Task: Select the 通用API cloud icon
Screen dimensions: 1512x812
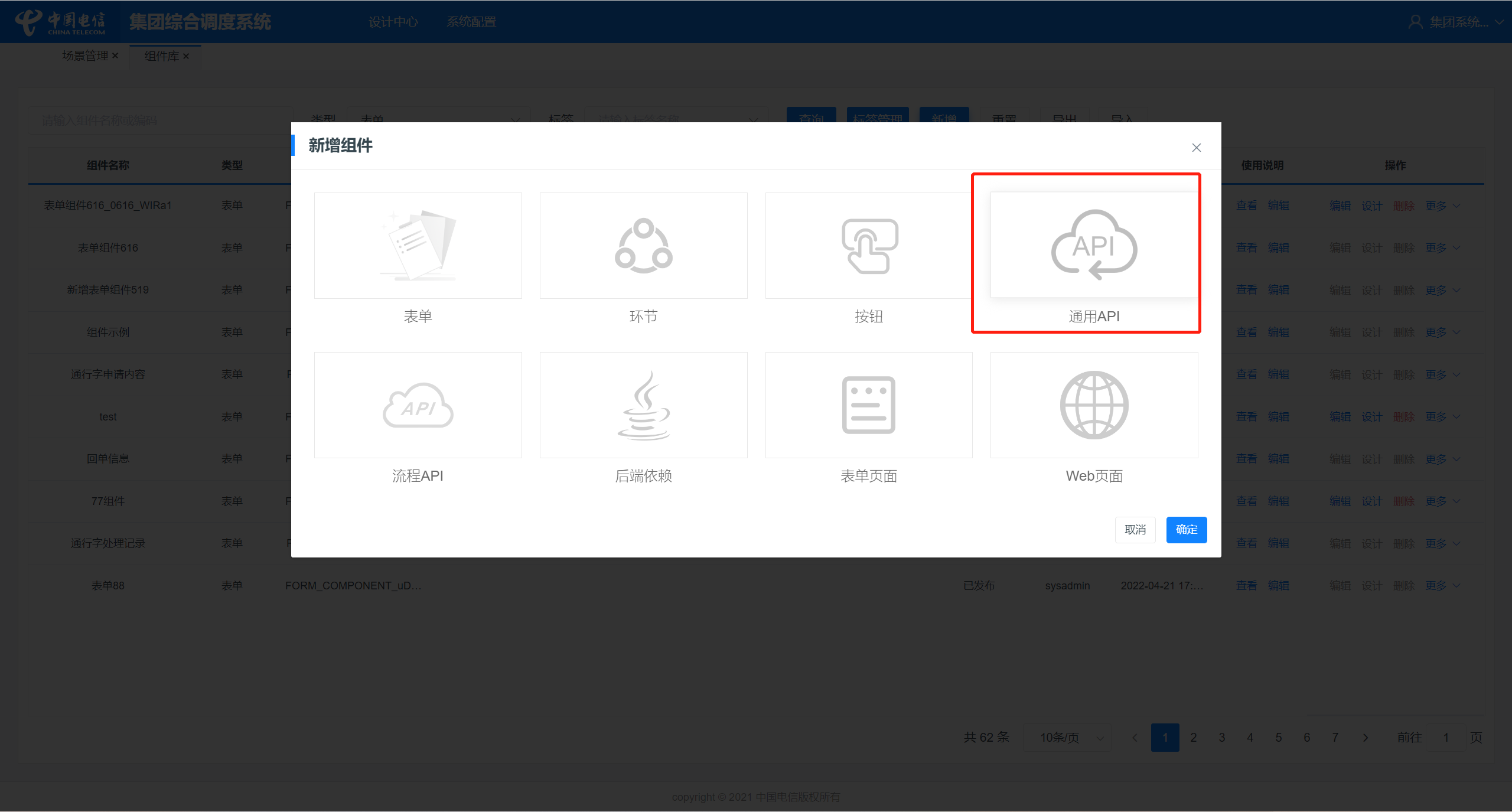Action: coord(1094,245)
